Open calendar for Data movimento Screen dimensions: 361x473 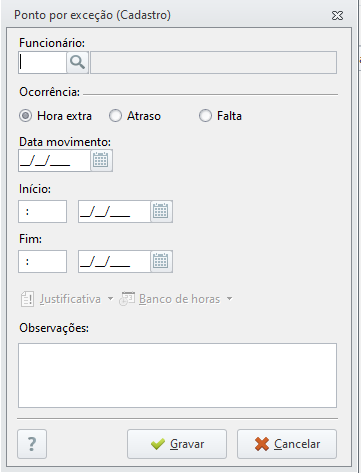pyautogui.click(x=101, y=161)
